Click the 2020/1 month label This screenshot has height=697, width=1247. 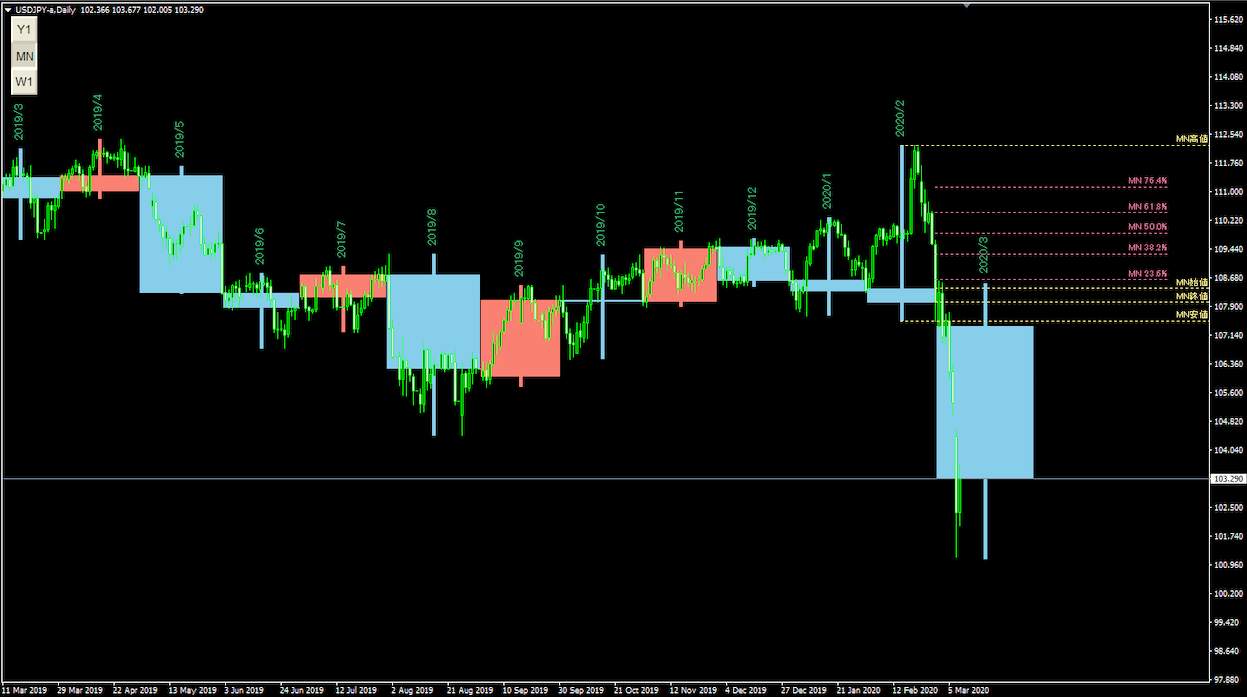pos(826,189)
